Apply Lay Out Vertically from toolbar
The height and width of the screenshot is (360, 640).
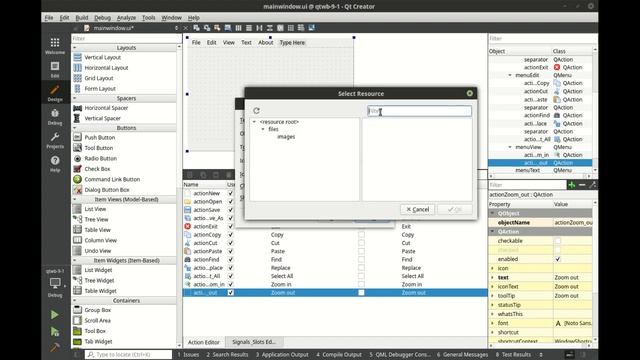click(x=249, y=28)
